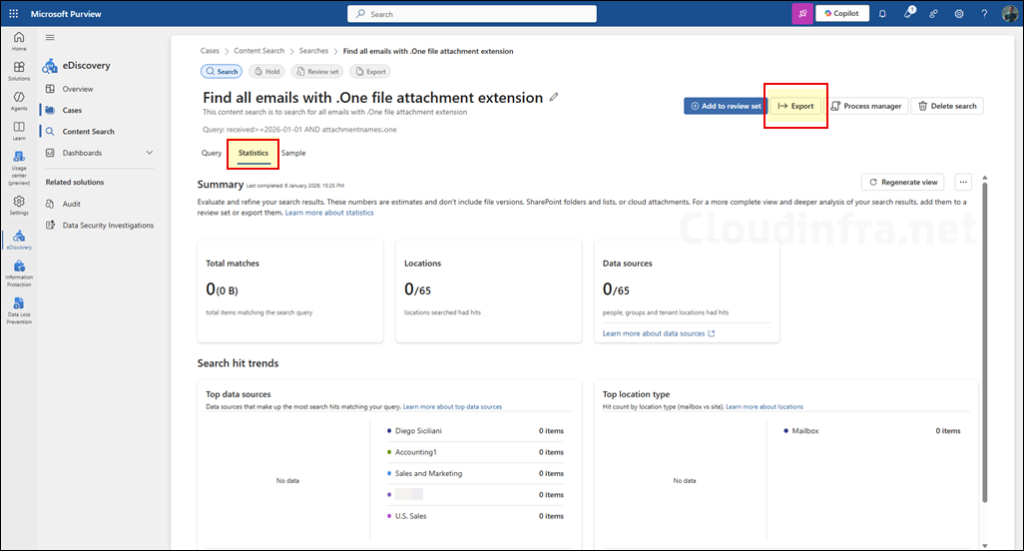Edit search title with pencil icon
This screenshot has width=1024, height=551.
pyautogui.click(x=554, y=97)
